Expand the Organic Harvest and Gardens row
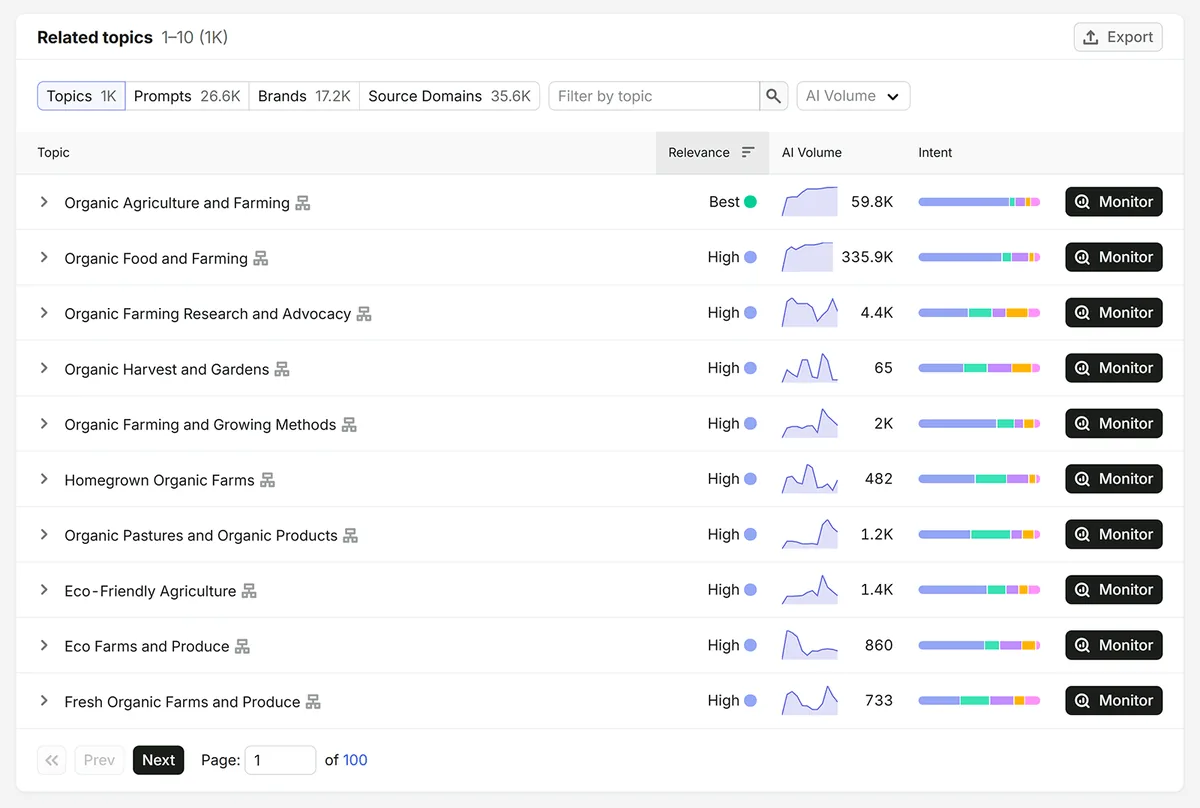 44,368
